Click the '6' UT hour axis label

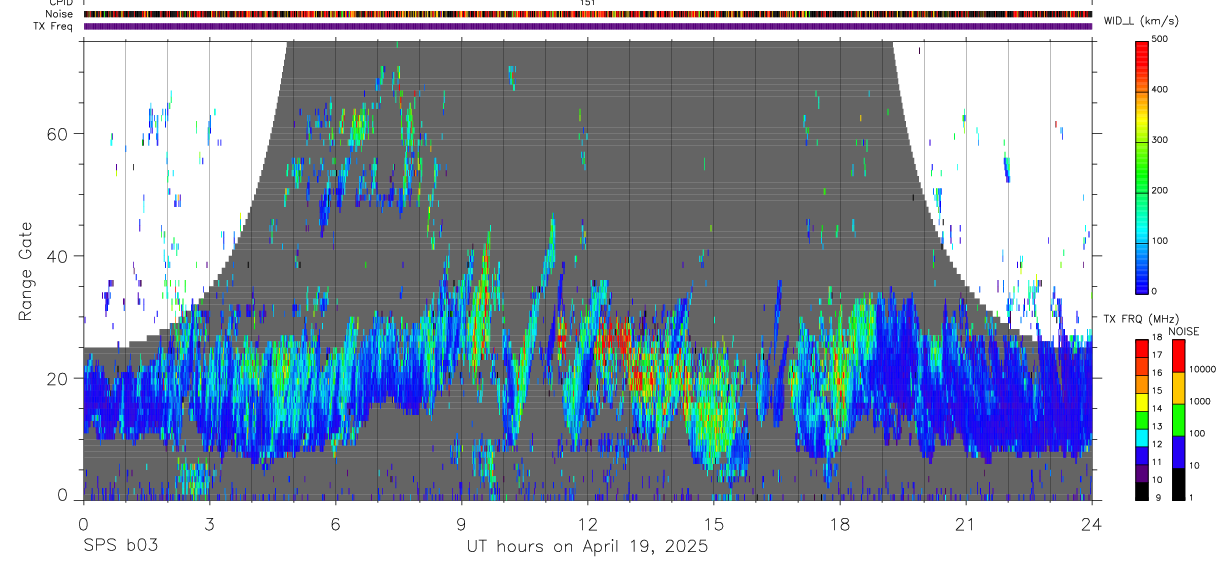click(336, 523)
